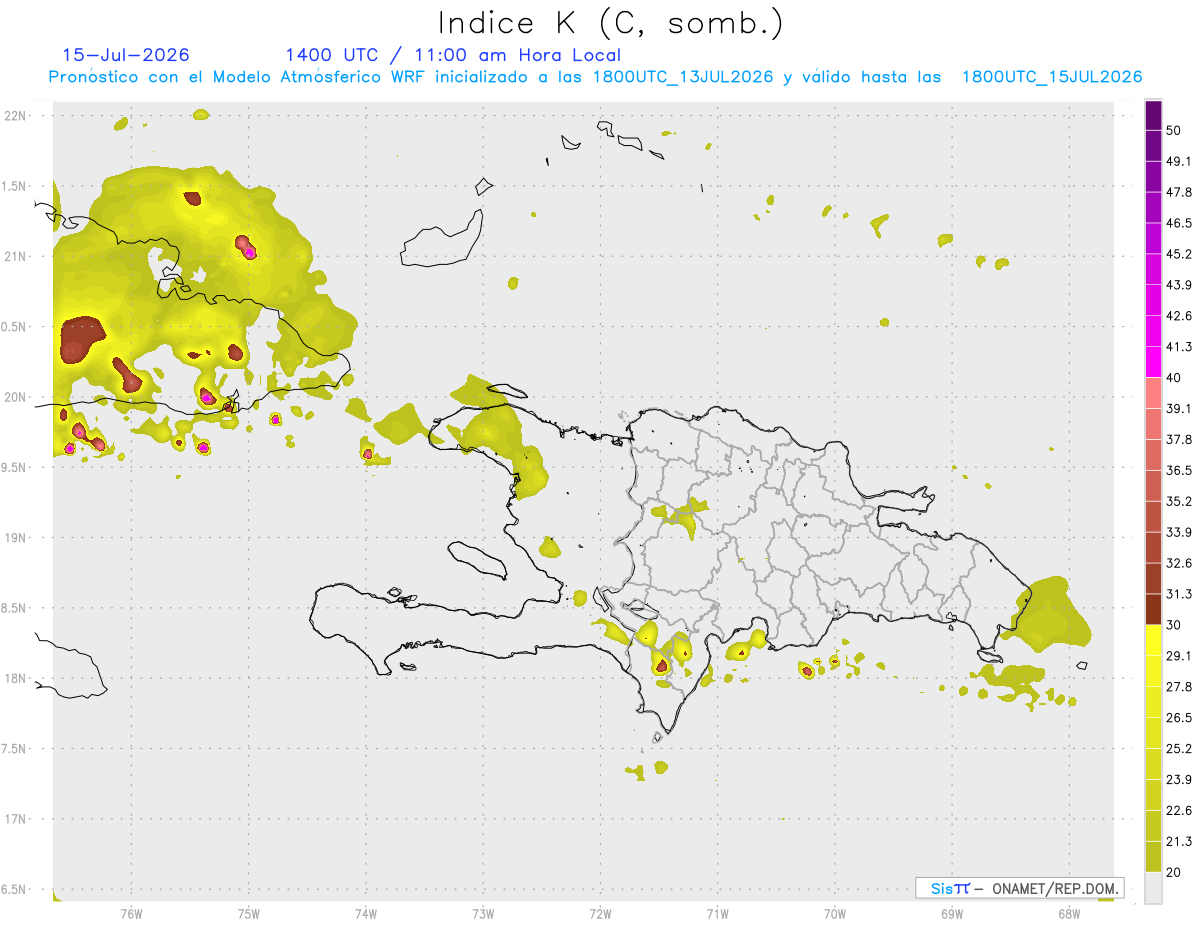
Task: Click the 70W longitude label
Action: [x=834, y=914]
